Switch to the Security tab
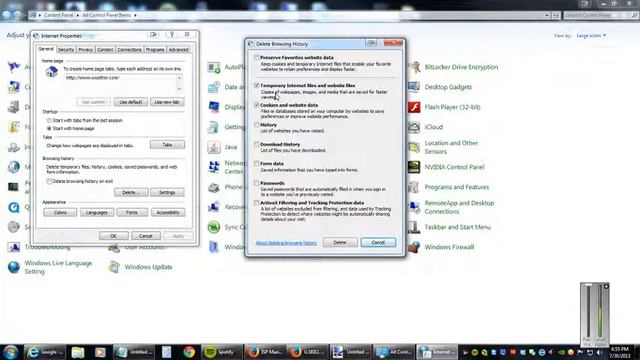 pyautogui.click(x=66, y=50)
